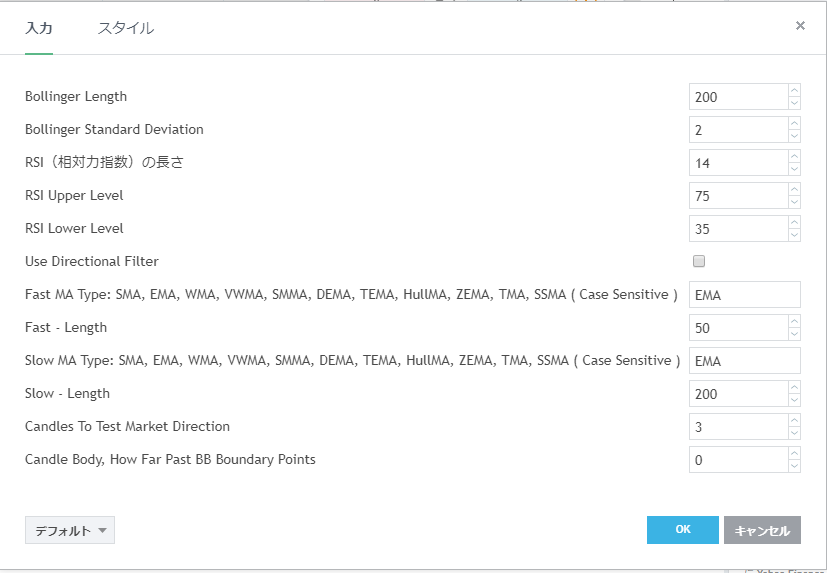Screen dimensions: 827x573
Task: Focus the Slow MA Type text field
Action: [745, 360]
